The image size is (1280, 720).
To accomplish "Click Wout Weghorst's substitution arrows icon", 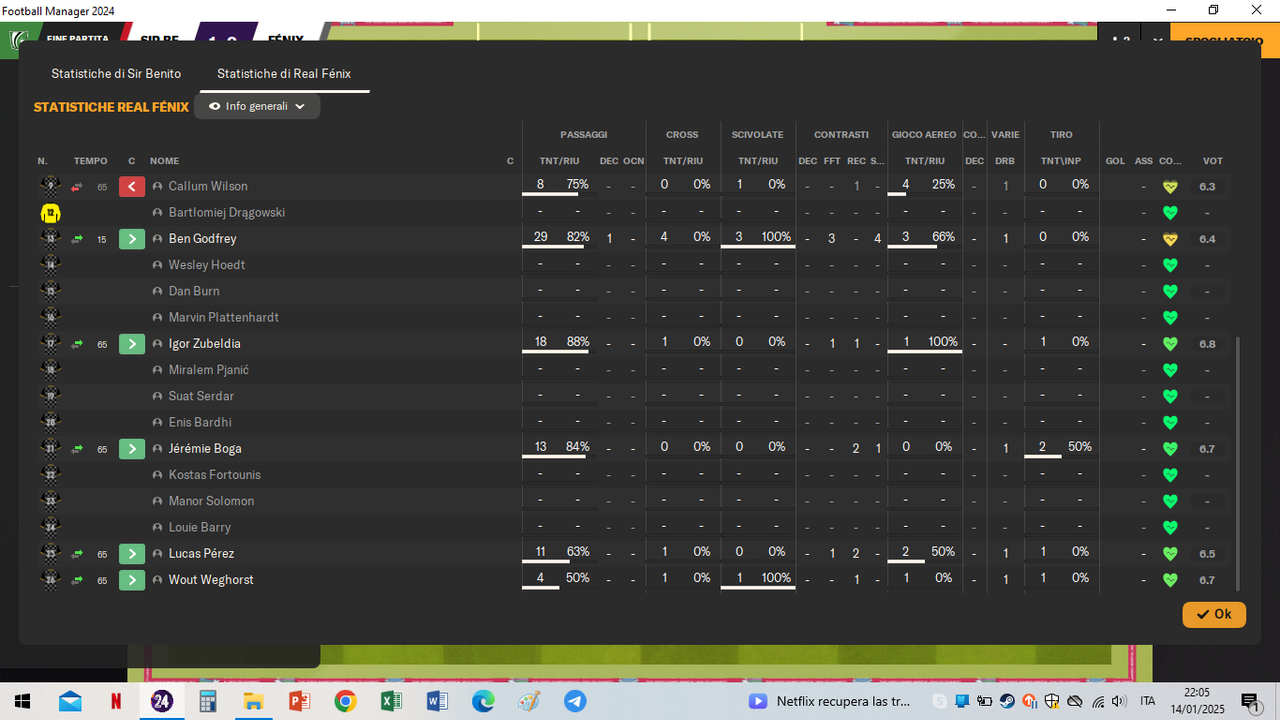I will click(77, 580).
